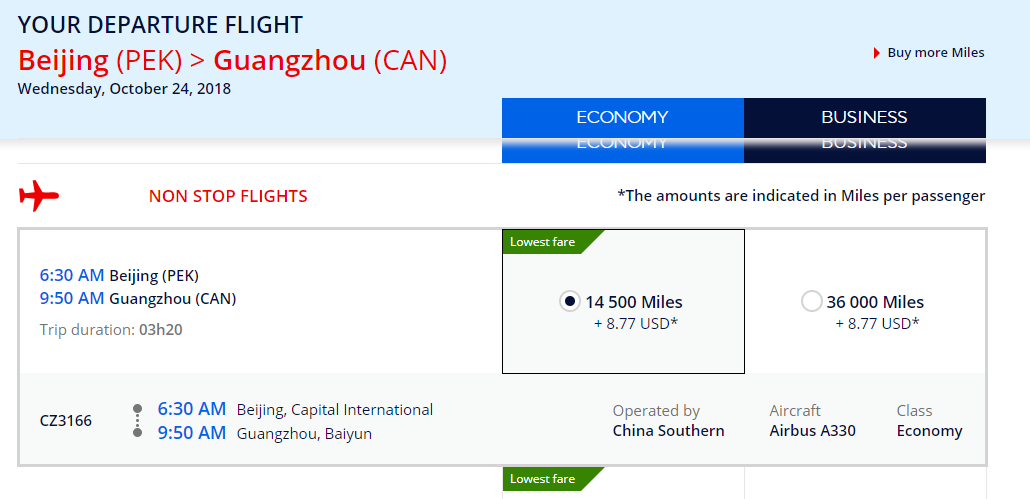Click flight number CZ3166
Screen dimensions: 1030x499
click(66, 421)
